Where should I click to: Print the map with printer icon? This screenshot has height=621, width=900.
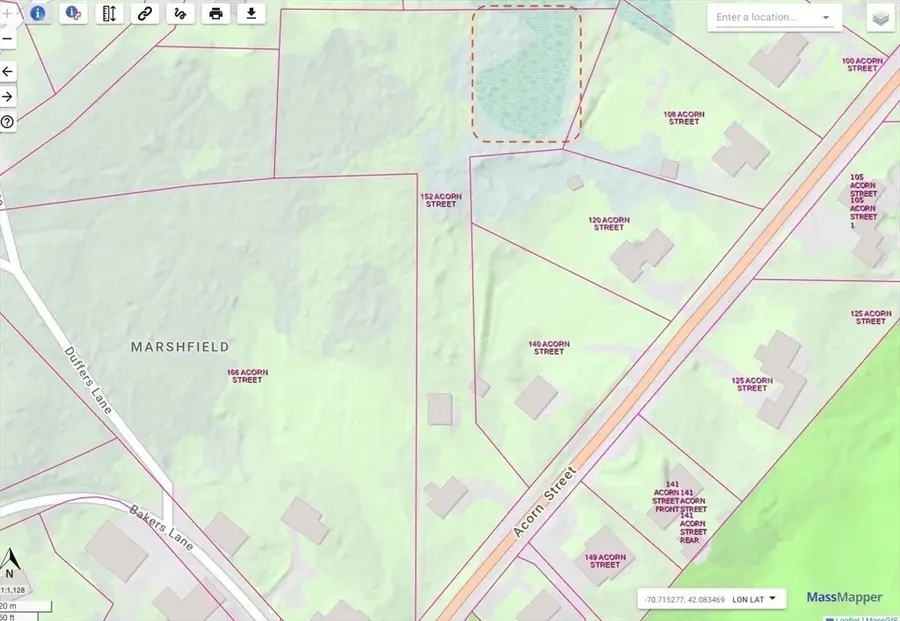[x=215, y=13]
